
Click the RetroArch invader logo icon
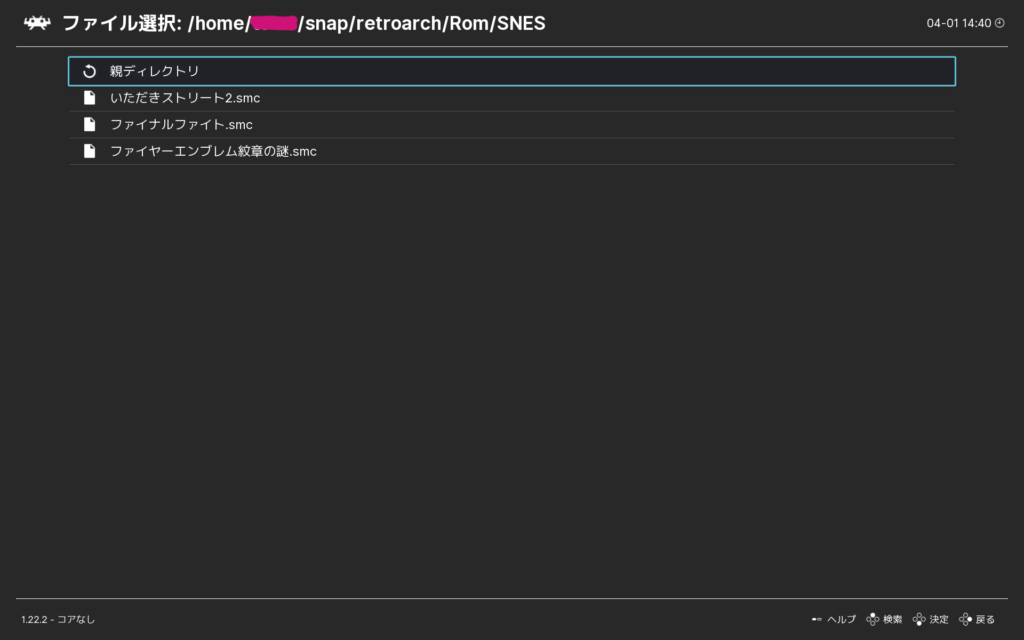pos(37,22)
